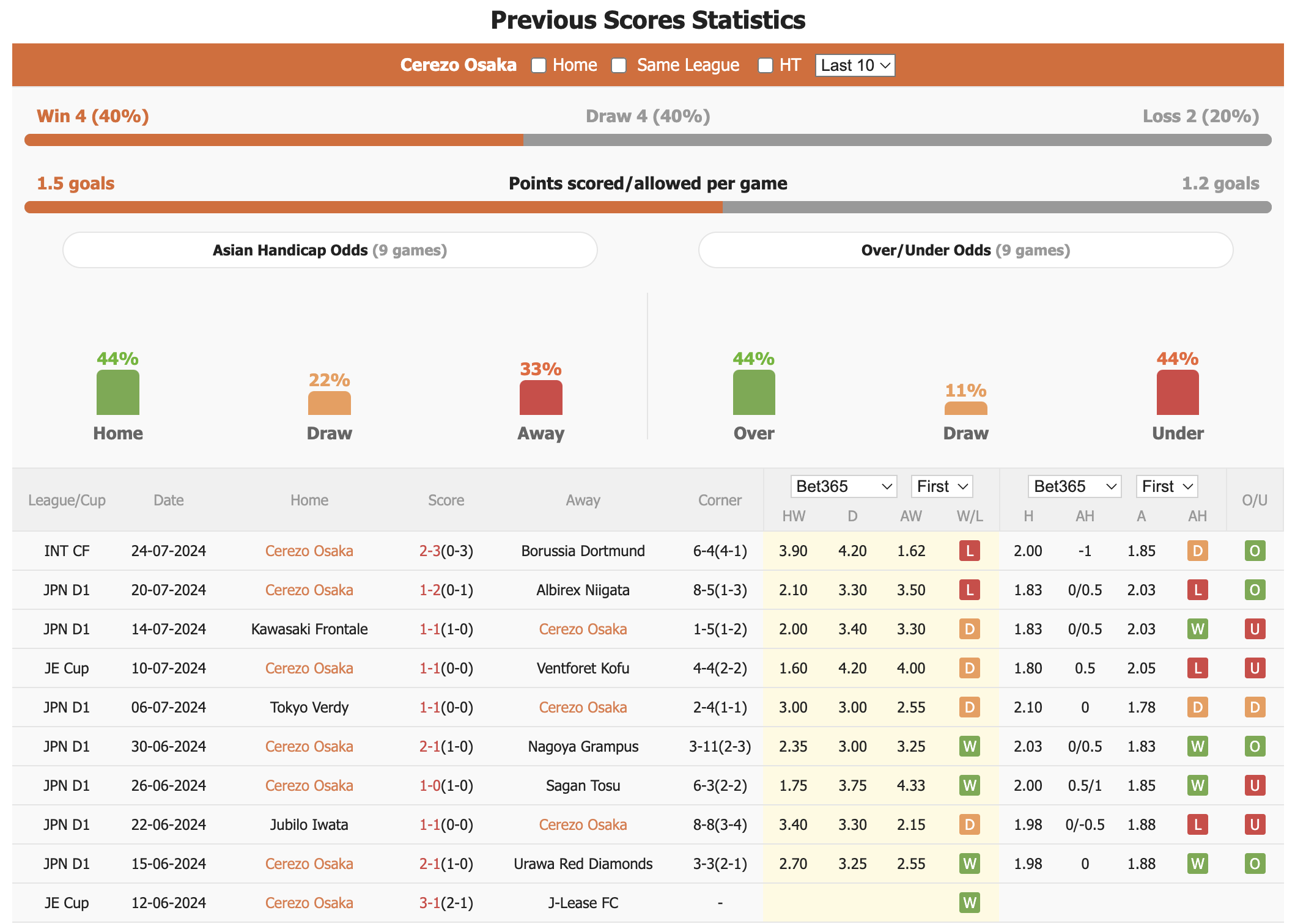Image resolution: width=1295 pixels, height=924 pixels.
Task: Click the W badge in J-Lease FC row
Action: (x=970, y=903)
